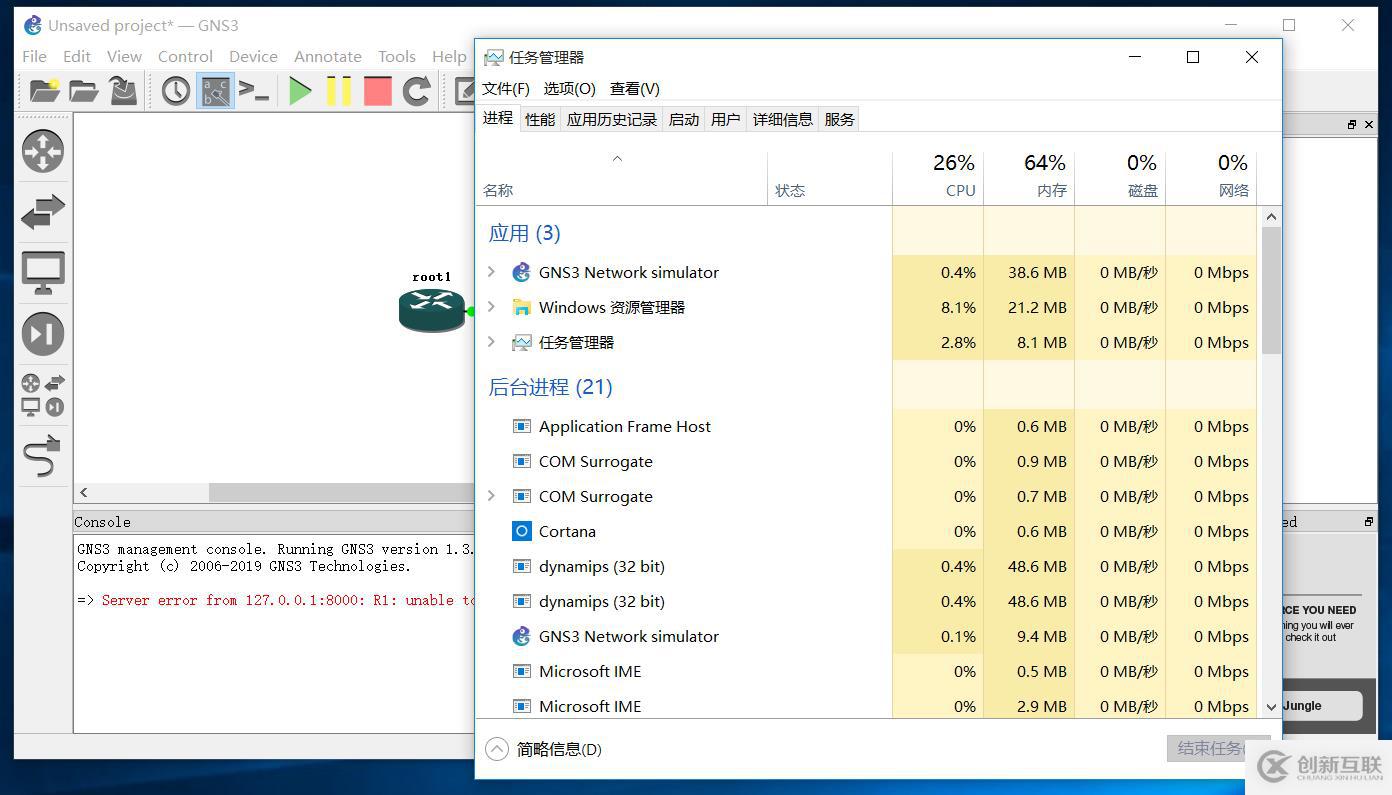Image resolution: width=1392 pixels, height=795 pixels.
Task: Switch to the 启动 tab
Action: (684, 120)
